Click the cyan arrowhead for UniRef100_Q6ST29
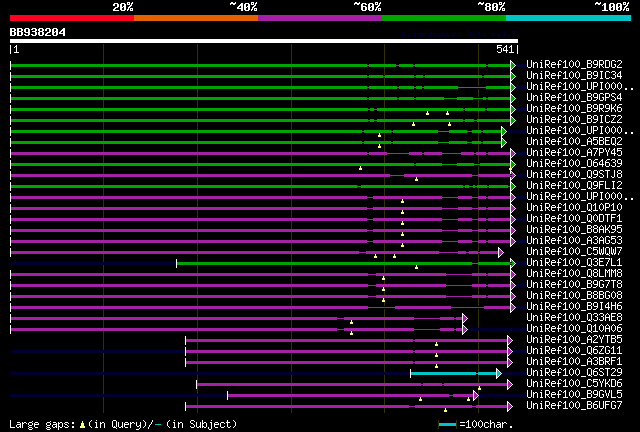640x432 pixels. click(x=499, y=373)
